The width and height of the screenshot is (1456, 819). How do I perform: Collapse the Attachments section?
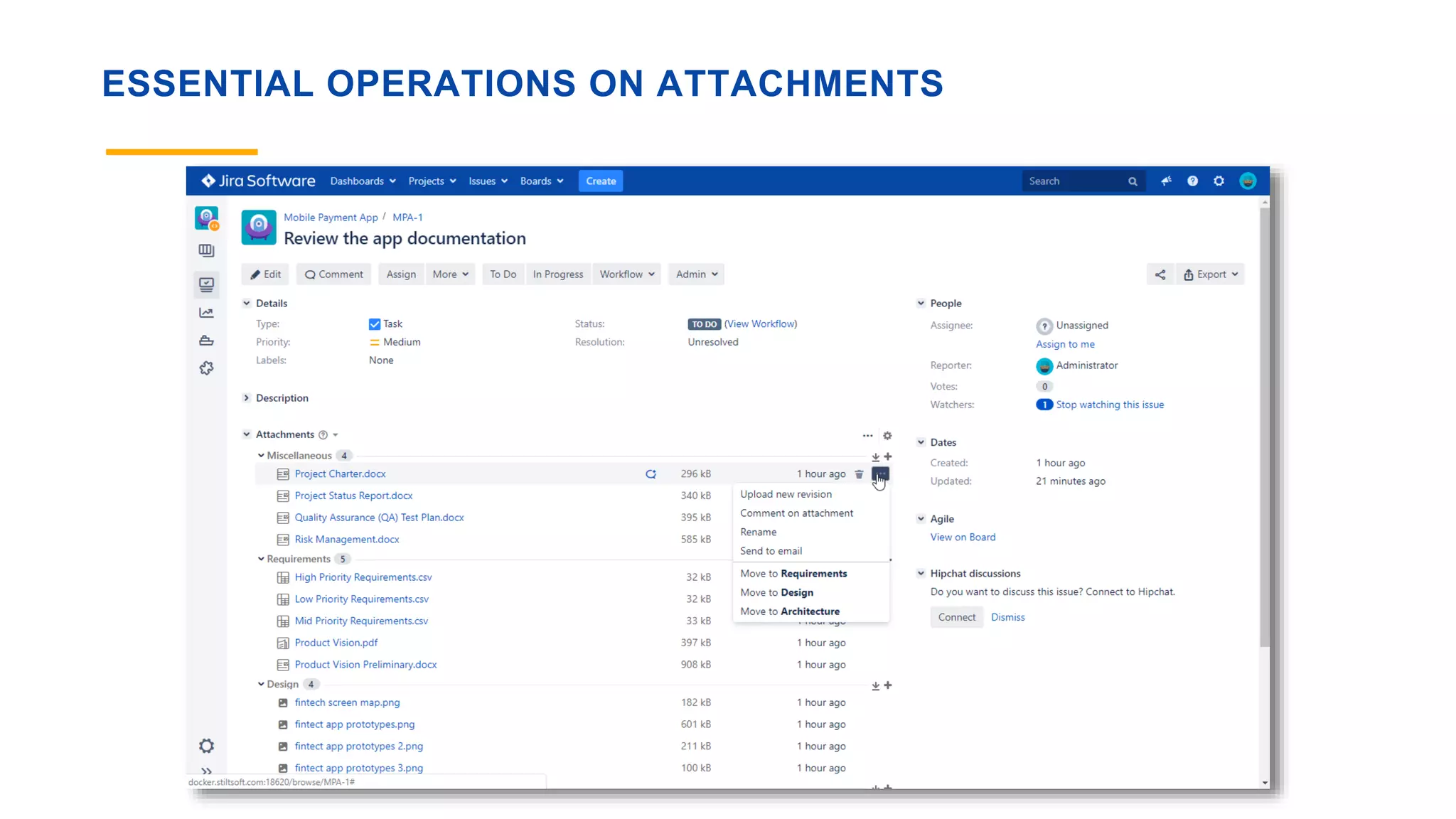point(246,434)
